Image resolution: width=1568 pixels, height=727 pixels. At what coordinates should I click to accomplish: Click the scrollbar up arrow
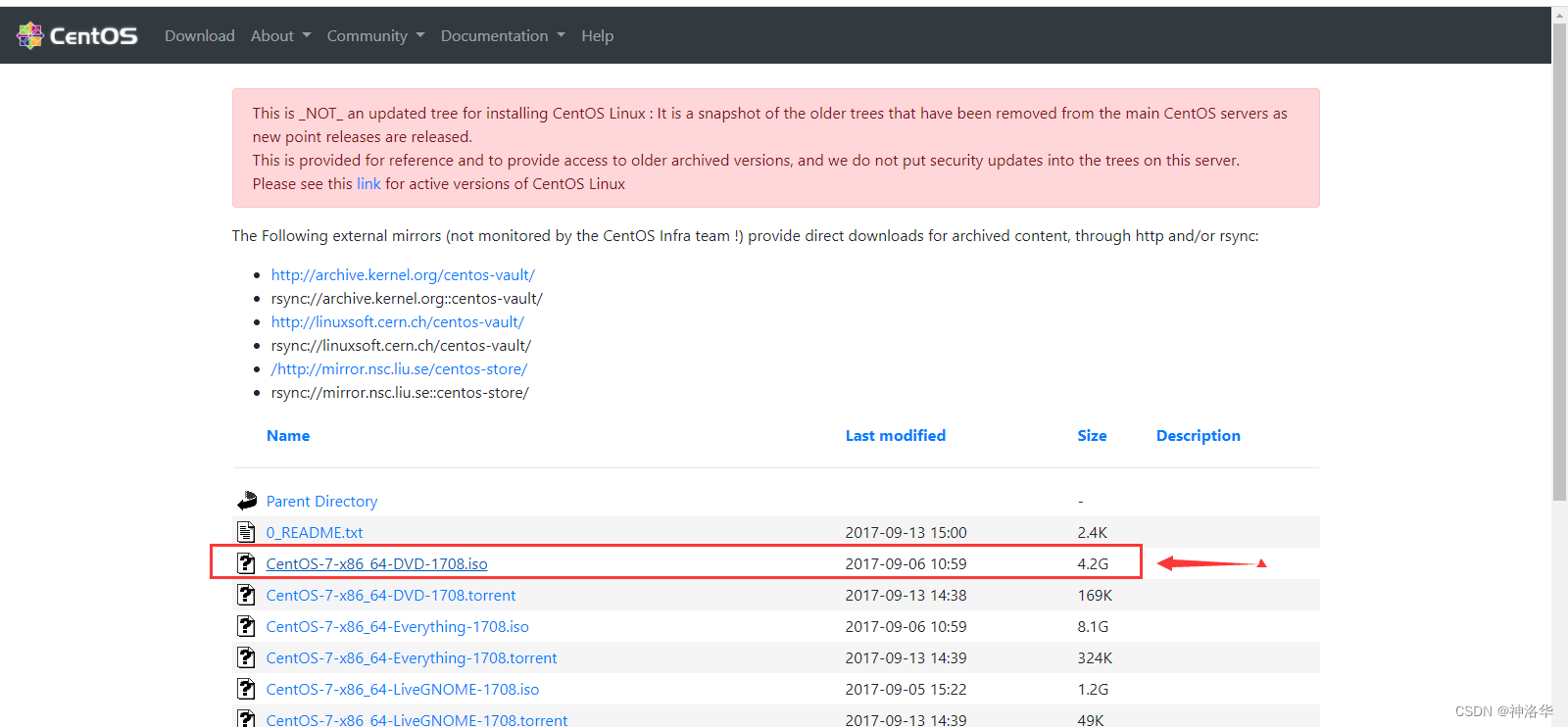point(1559,14)
